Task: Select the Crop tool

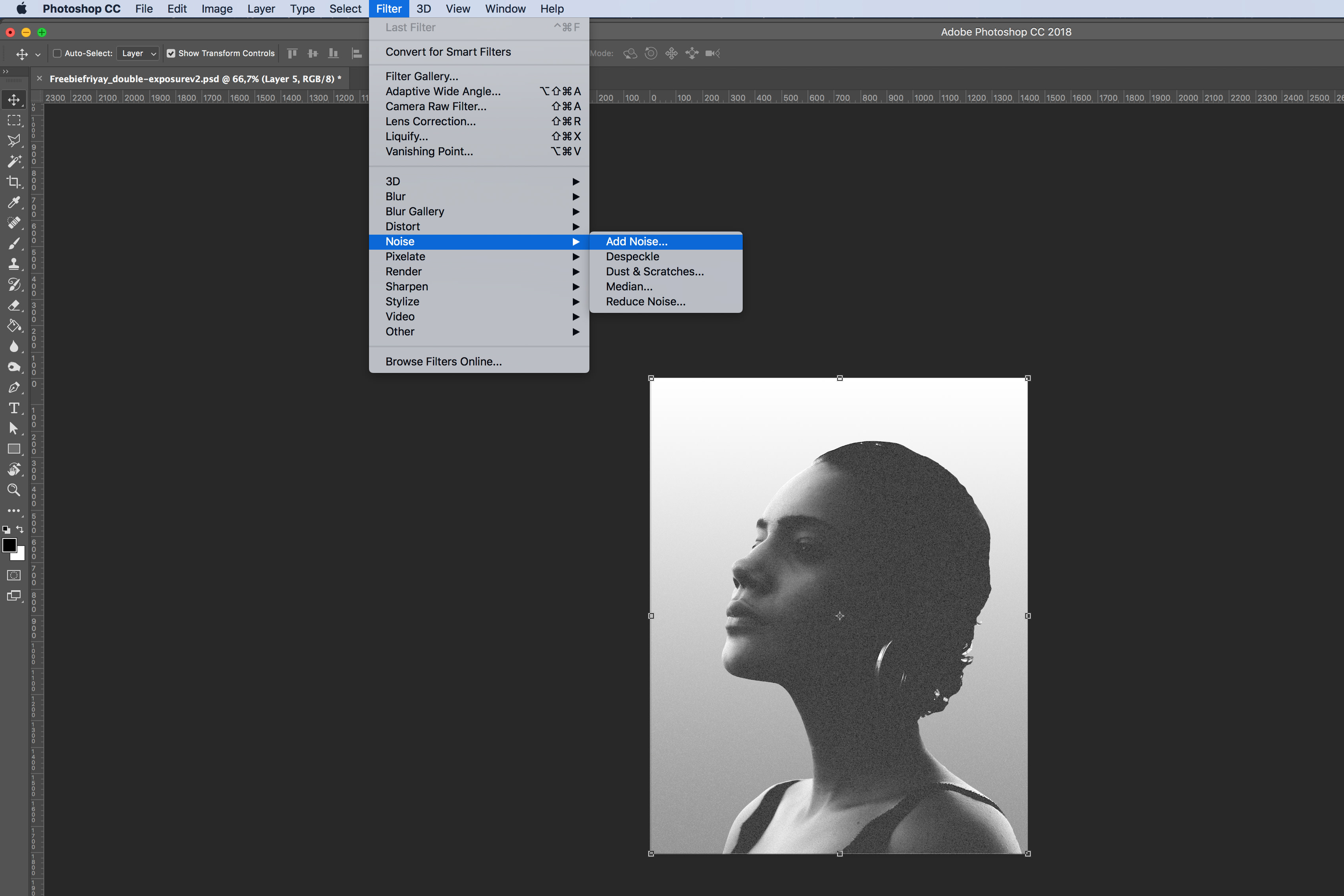Action: [14, 182]
